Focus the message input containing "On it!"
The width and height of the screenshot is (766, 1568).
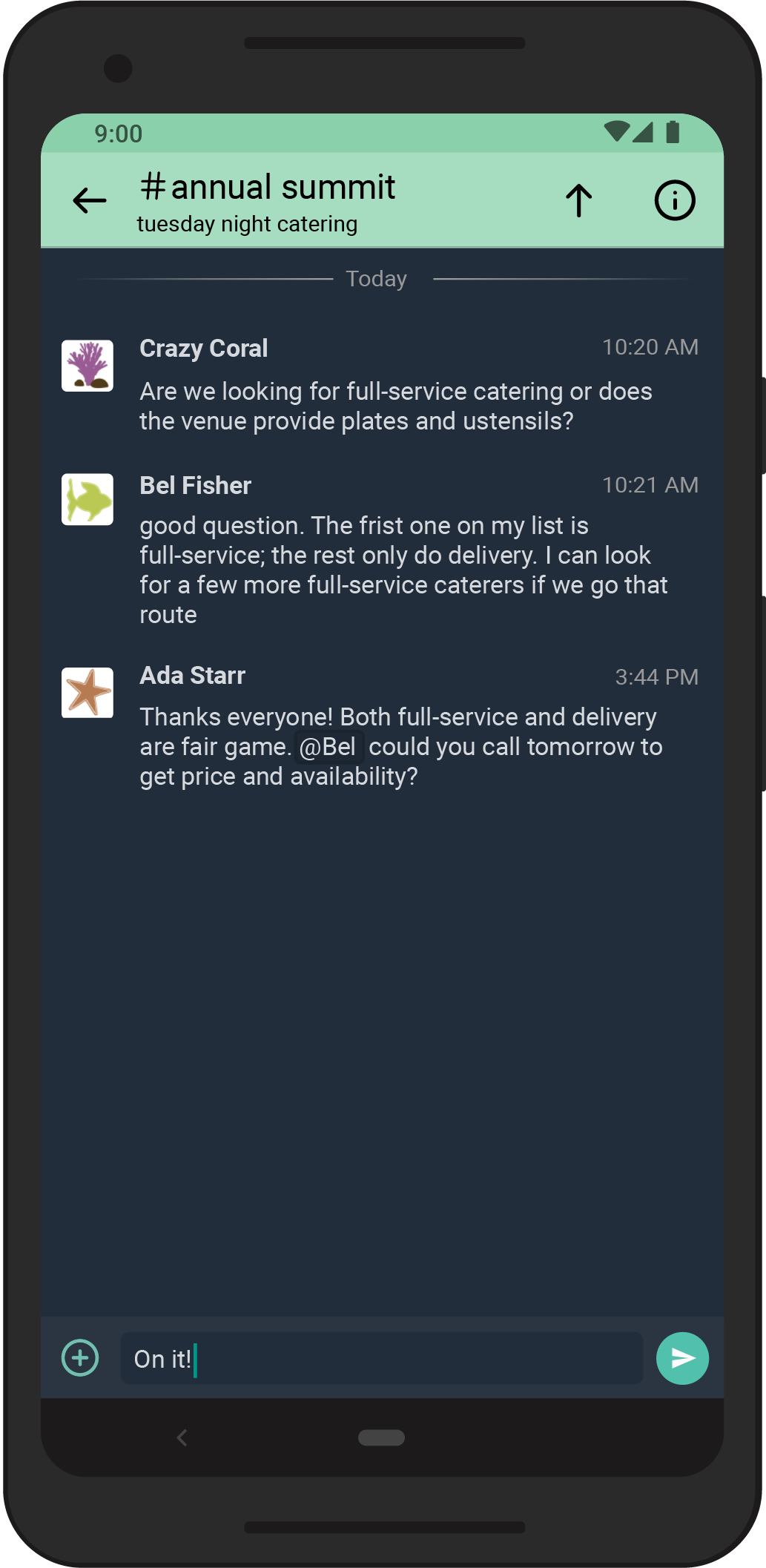tap(382, 1358)
